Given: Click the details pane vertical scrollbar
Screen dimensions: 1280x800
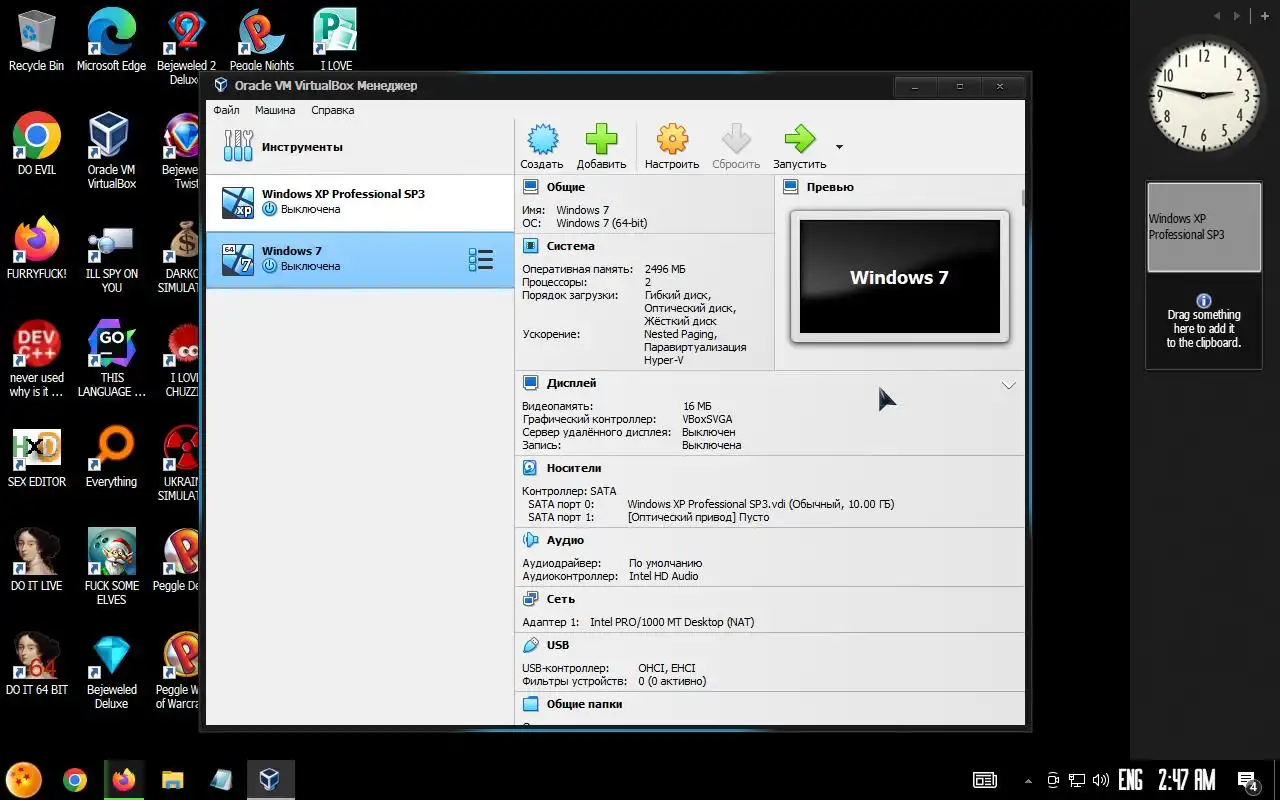Looking at the screenshot, I should point(1022,197).
